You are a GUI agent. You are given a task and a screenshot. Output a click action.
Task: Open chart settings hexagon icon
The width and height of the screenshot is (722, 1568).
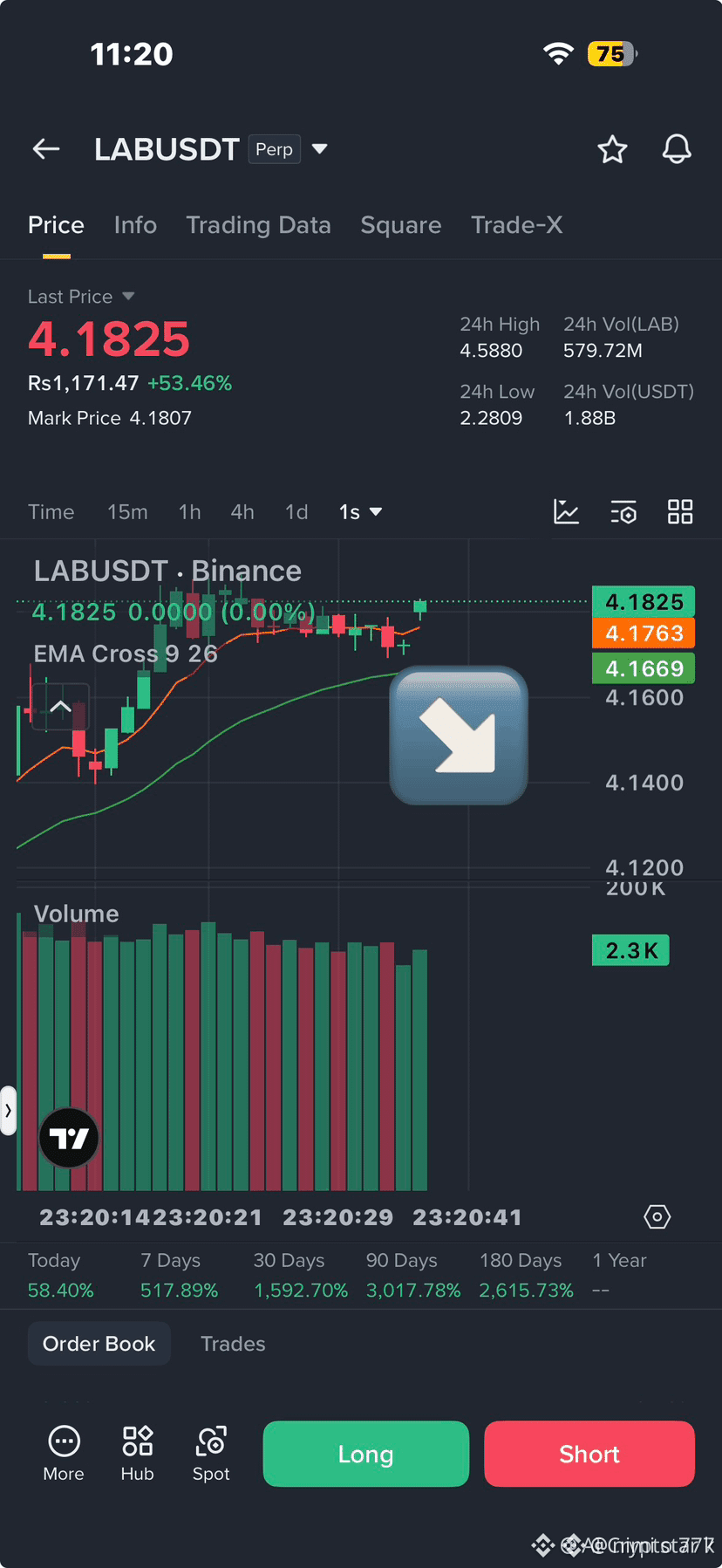(657, 1216)
